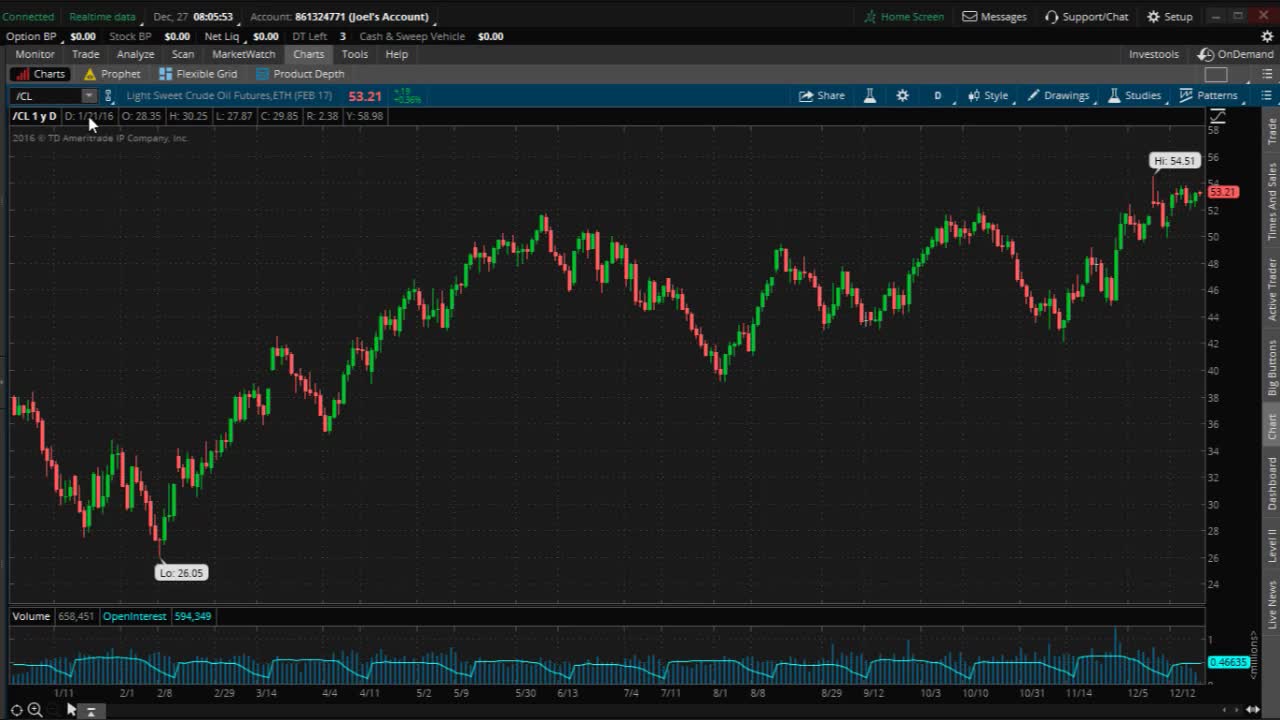Open the Share chart button
1280x720 pixels.
[821, 96]
